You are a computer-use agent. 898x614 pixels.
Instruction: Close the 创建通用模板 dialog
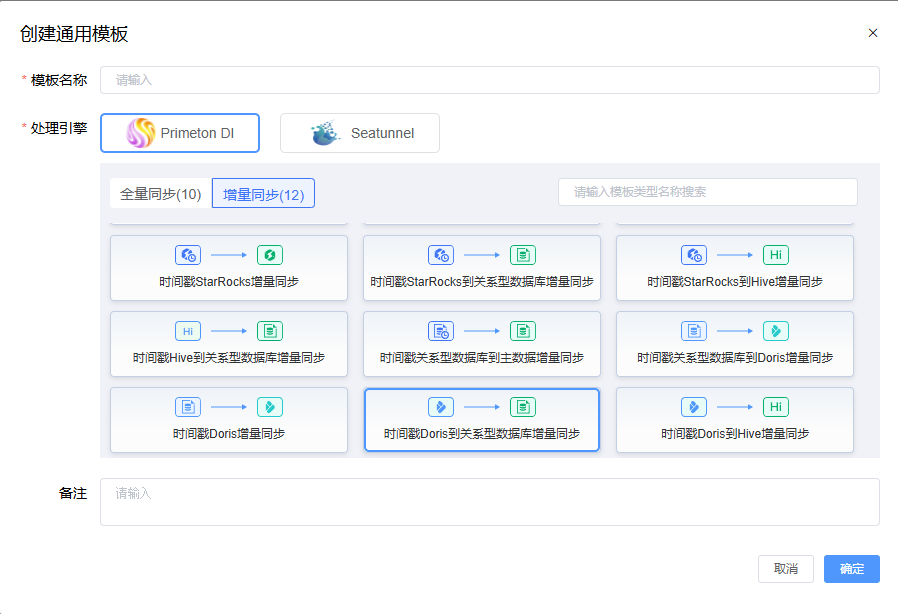coord(872,33)
